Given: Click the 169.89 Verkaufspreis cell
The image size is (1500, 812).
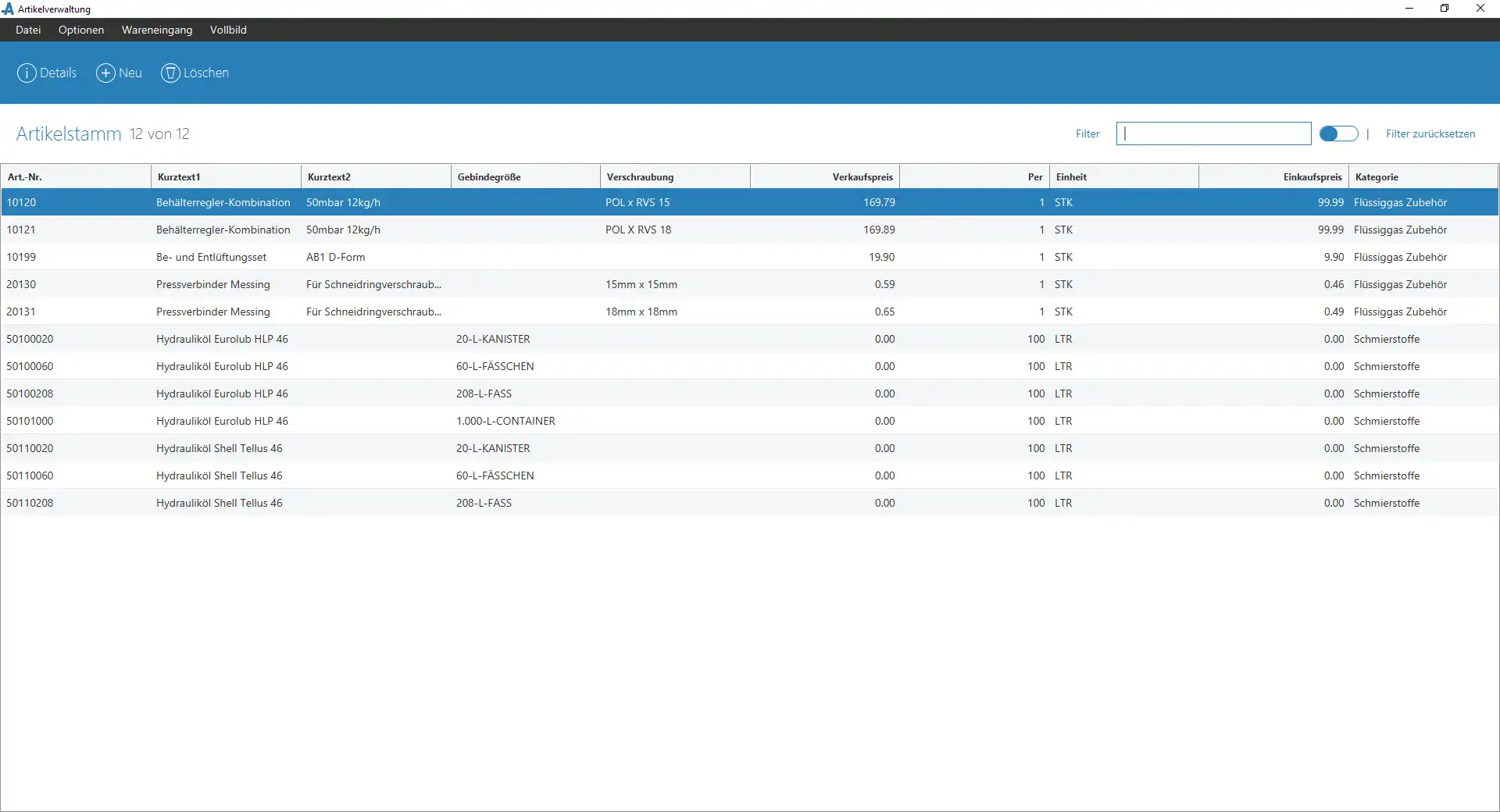Looking at the screenshot, I should (x=879, y=230).
